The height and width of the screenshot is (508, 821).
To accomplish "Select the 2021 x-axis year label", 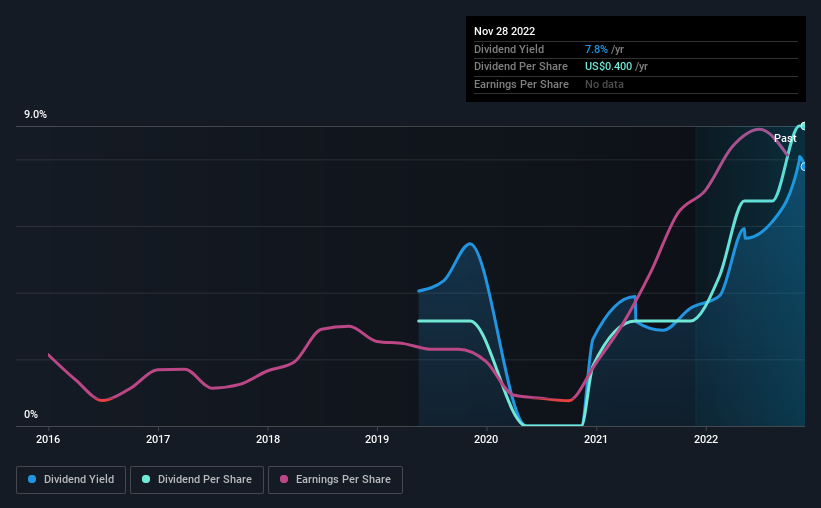I will click(596, 439).
